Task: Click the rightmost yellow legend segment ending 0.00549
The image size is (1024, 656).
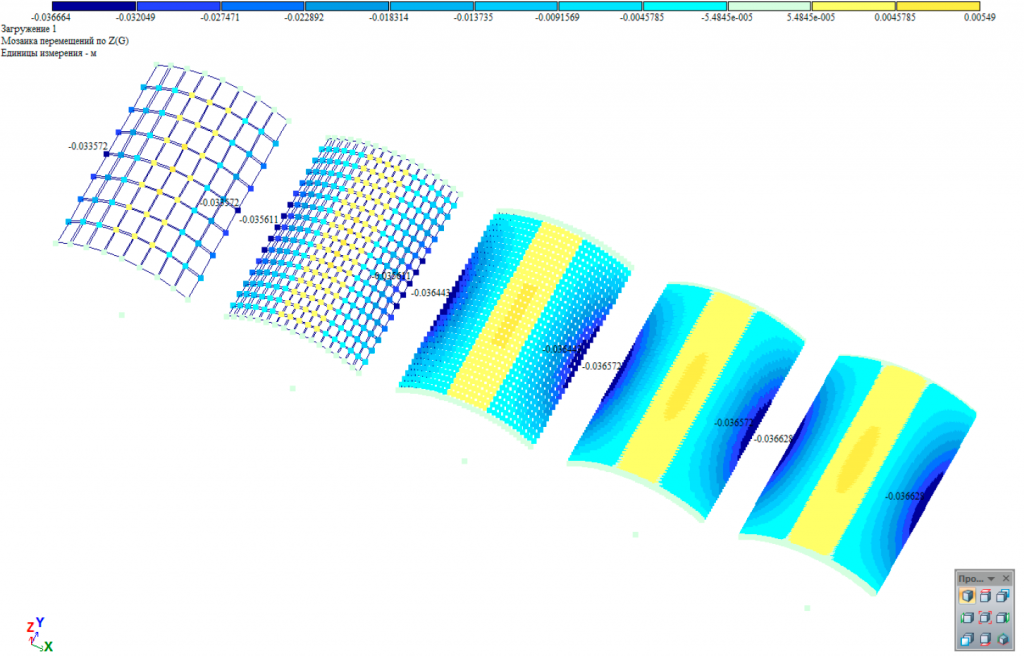Action: pos(937,6)
